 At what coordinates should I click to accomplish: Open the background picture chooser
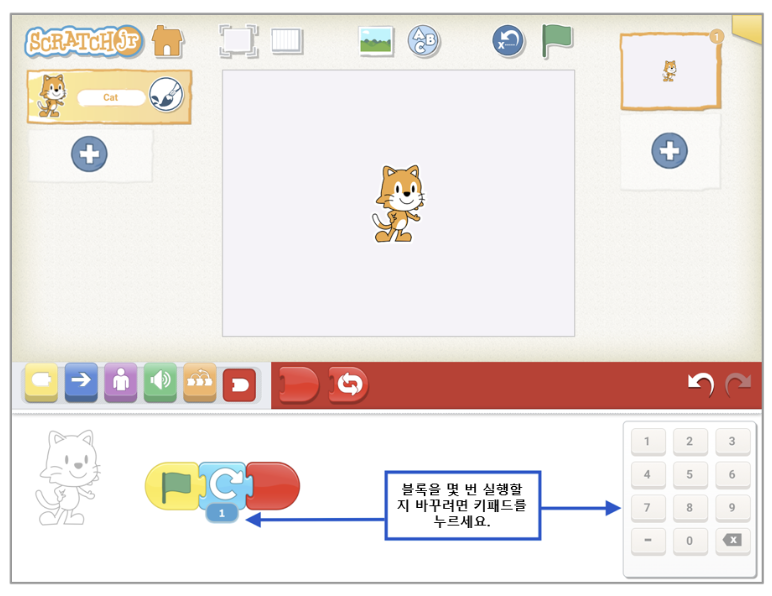pyautogui.click(x=376, y=41)
